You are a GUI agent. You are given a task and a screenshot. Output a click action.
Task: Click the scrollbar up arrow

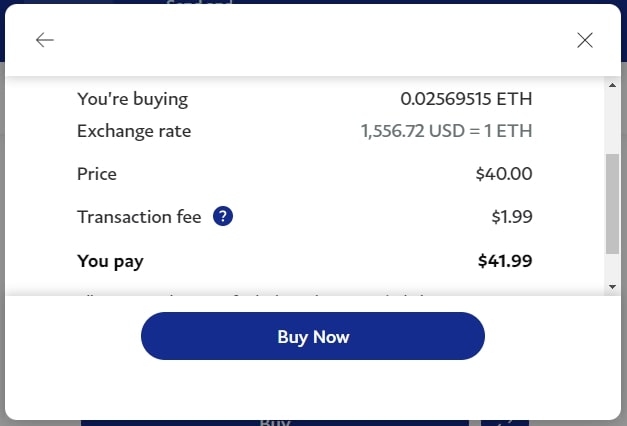click(x=612, y=85)
